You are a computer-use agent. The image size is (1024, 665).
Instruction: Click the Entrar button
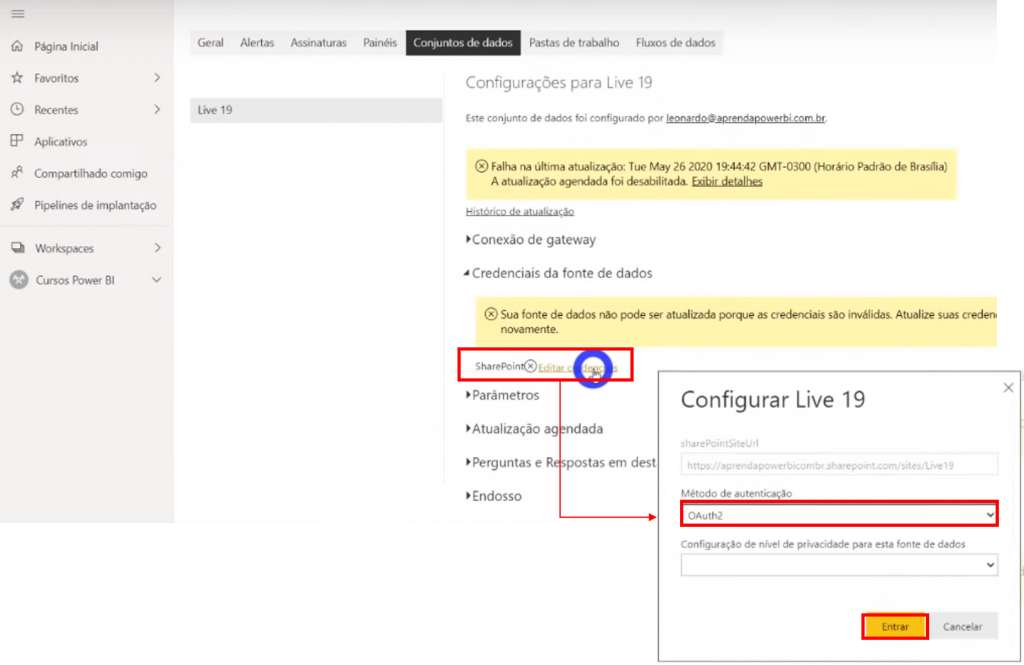pos(894,627)
